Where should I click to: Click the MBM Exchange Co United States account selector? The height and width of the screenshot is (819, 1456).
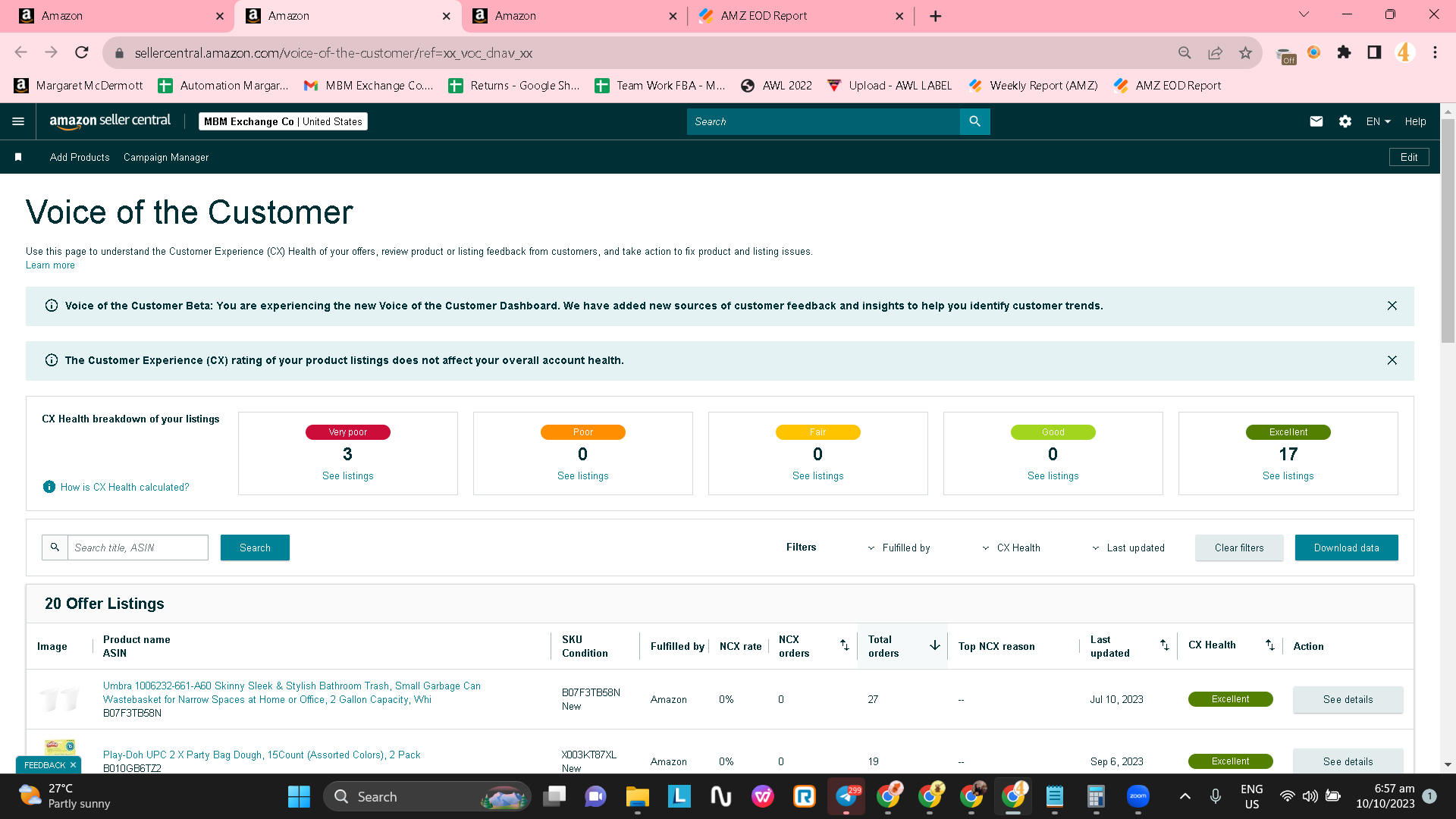click(283, 121)
